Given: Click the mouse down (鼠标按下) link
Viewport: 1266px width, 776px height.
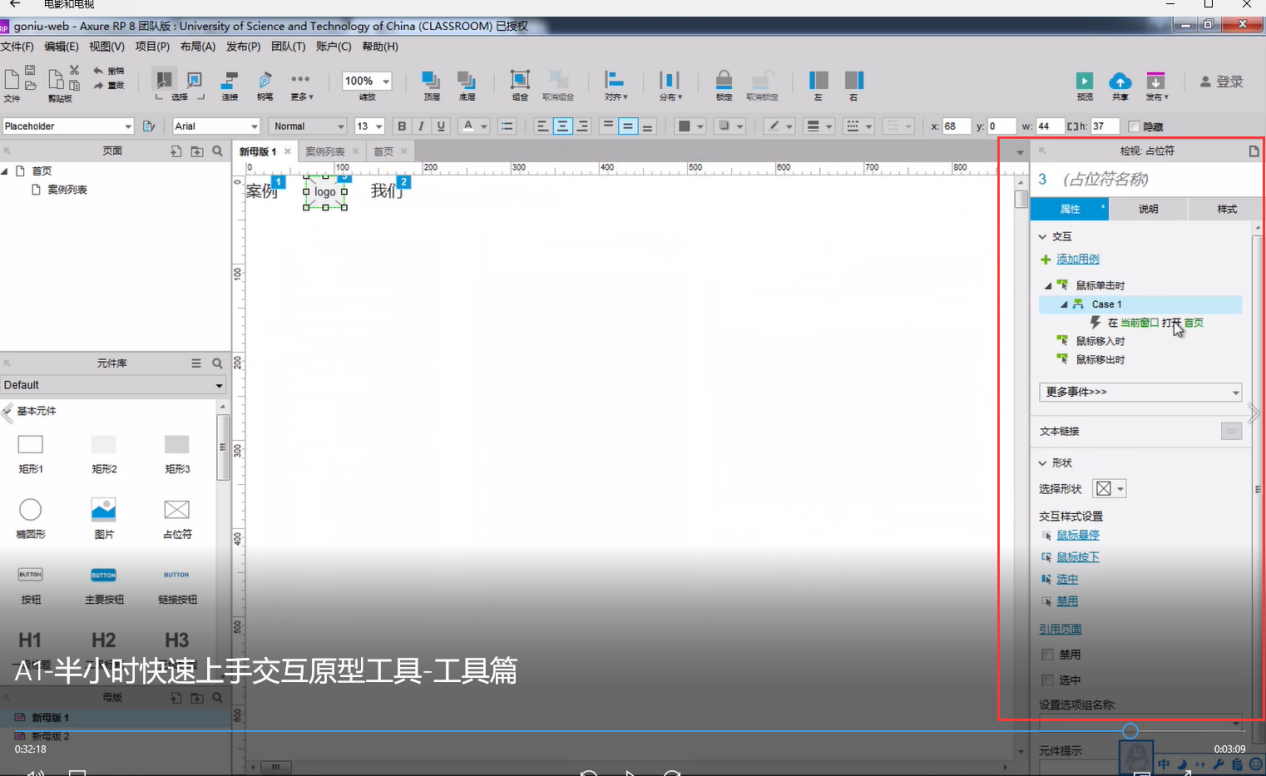Looking at the screenshot, I should coord(1078,557).
